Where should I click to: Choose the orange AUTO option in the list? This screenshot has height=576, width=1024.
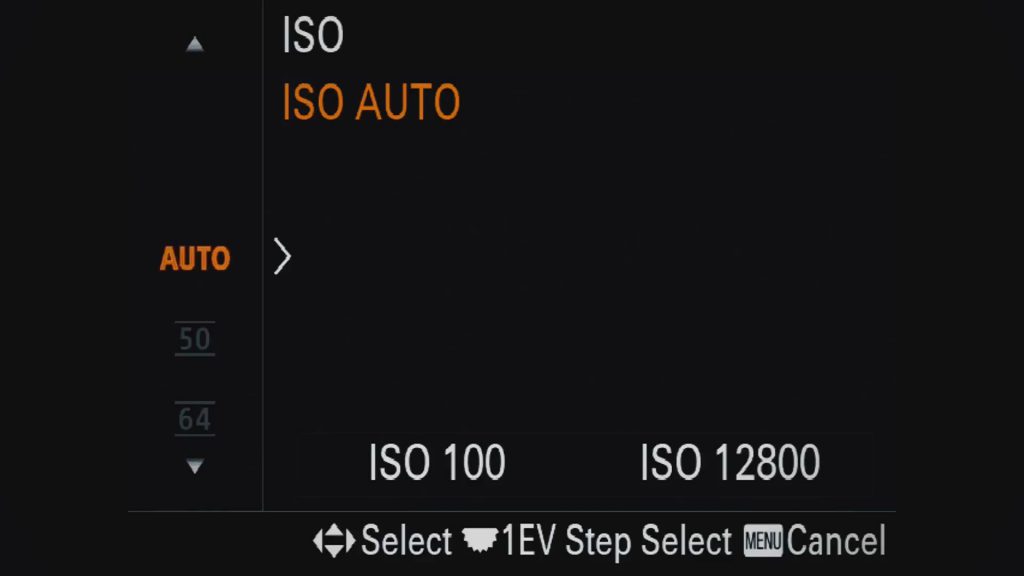(x=195, y=259)
